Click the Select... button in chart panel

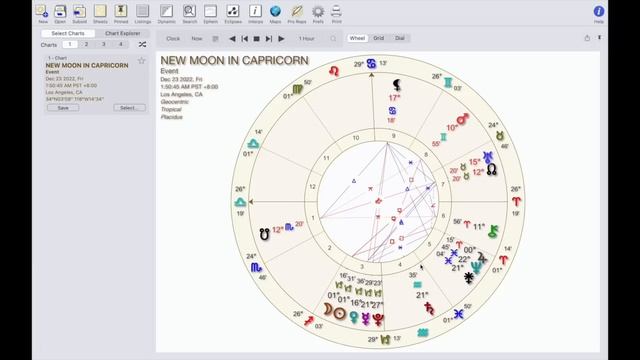(129, 108)
